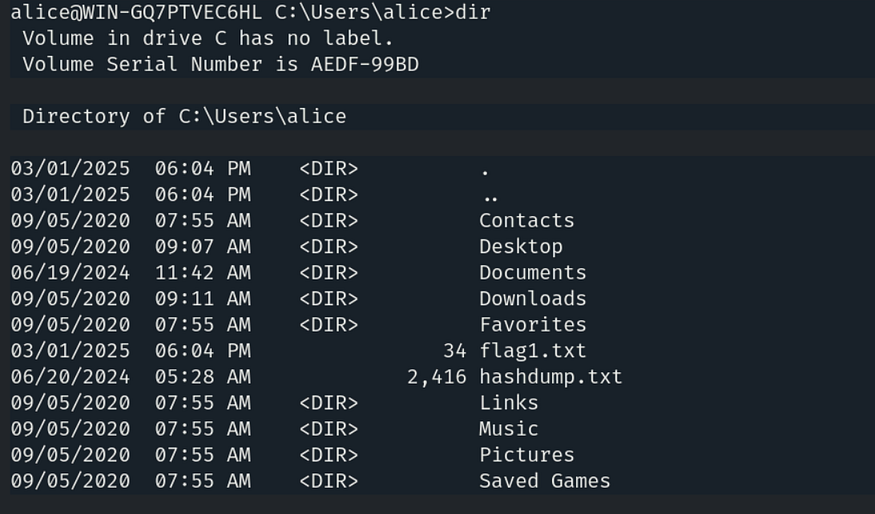
Task: Select the Music directory name
Action: 508,429
